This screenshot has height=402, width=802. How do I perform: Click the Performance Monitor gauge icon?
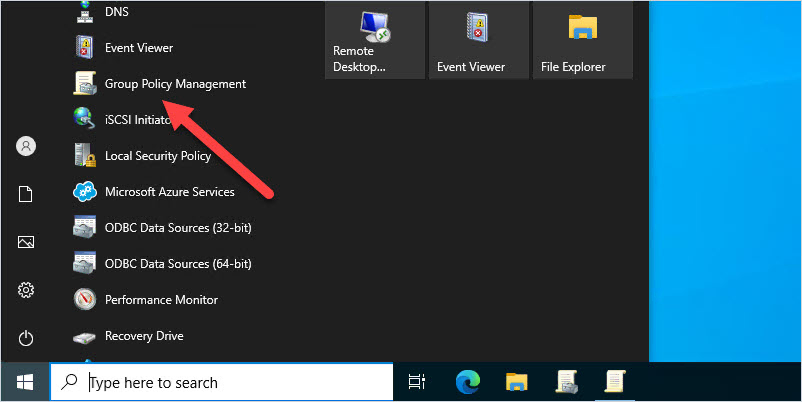pos(84,300)
